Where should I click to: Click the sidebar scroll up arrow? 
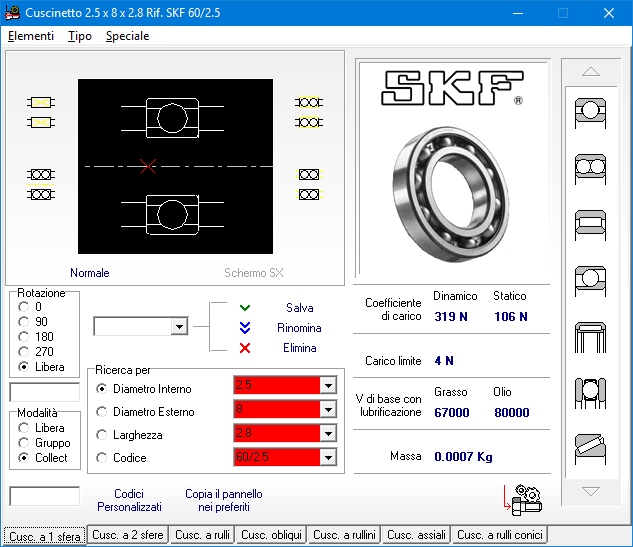(591, 72)
